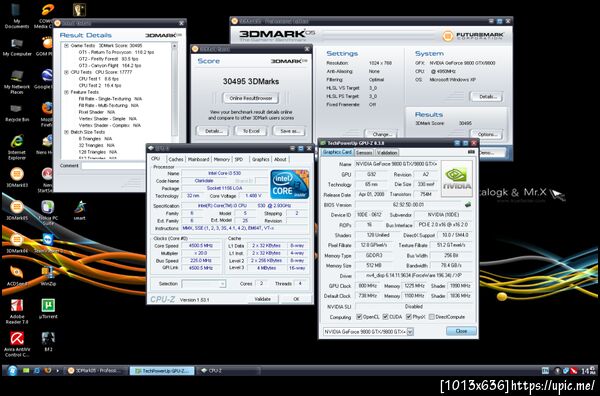Switch to the 3DMark05 taskbar button
The height and width of the screenshot is (396, 600).
[x=96, y=370]
